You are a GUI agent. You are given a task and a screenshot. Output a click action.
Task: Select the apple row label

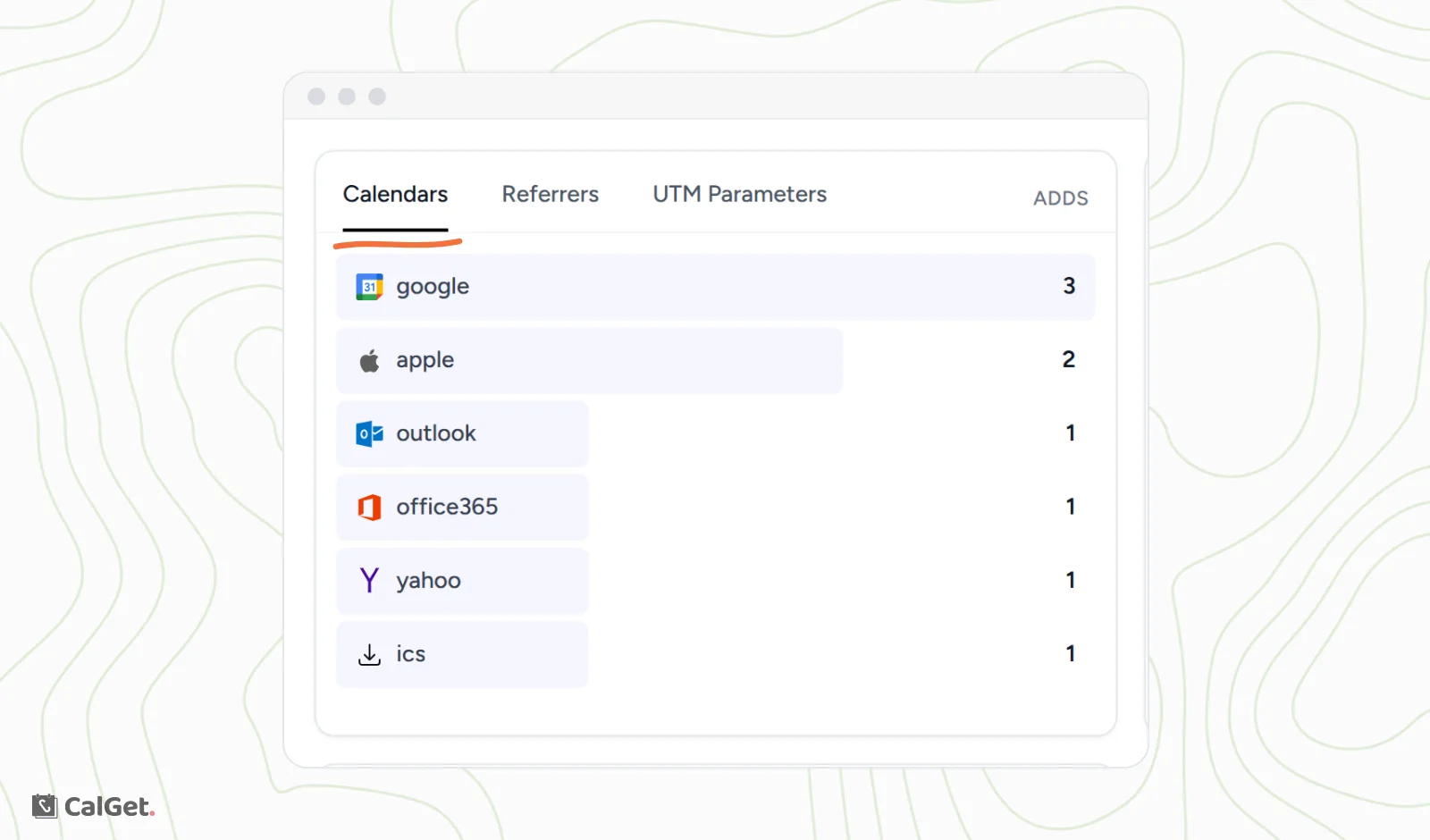click(425, 361)
